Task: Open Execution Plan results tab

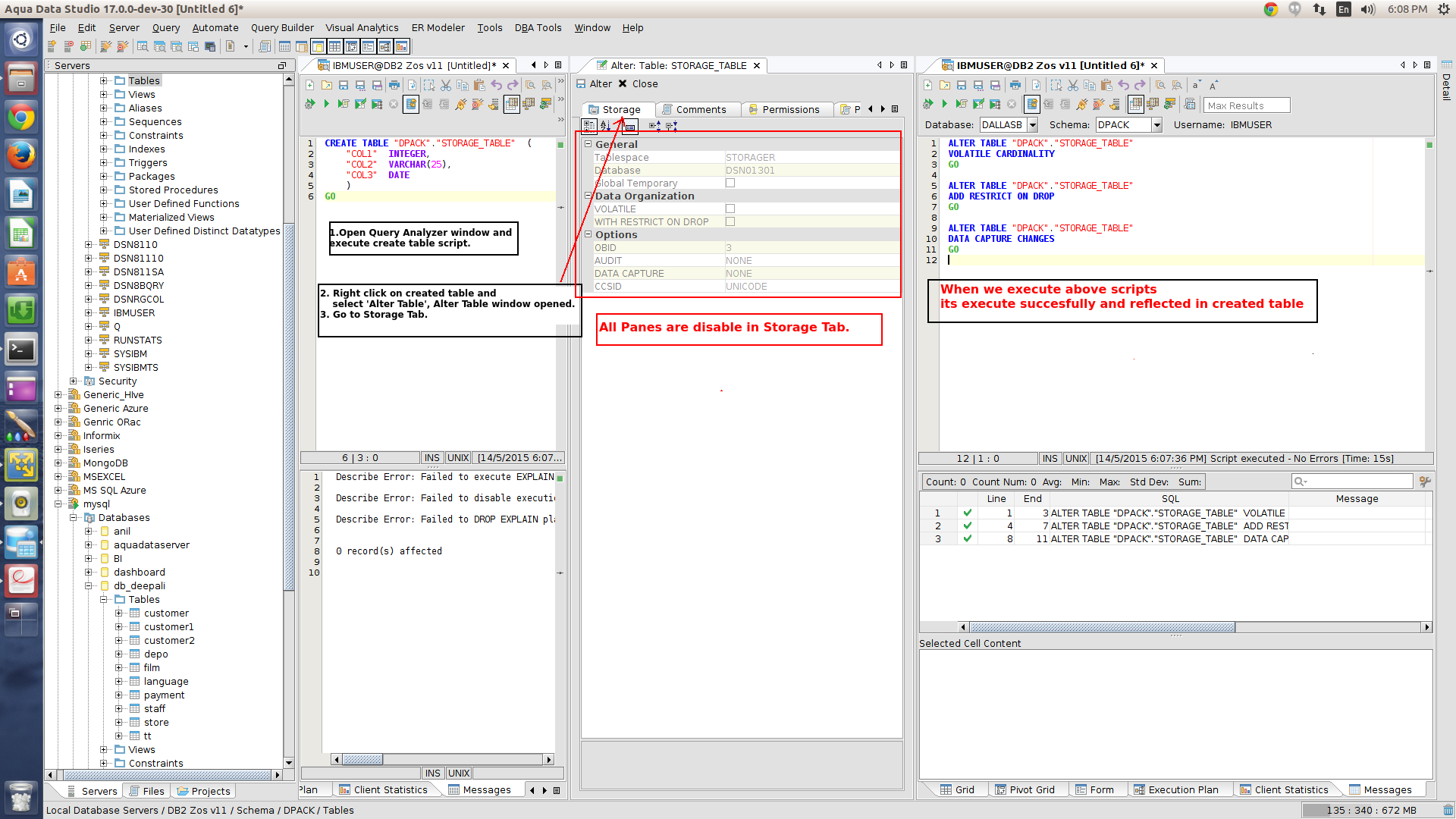Action: pyautogui.click(x=1176, y=789)
